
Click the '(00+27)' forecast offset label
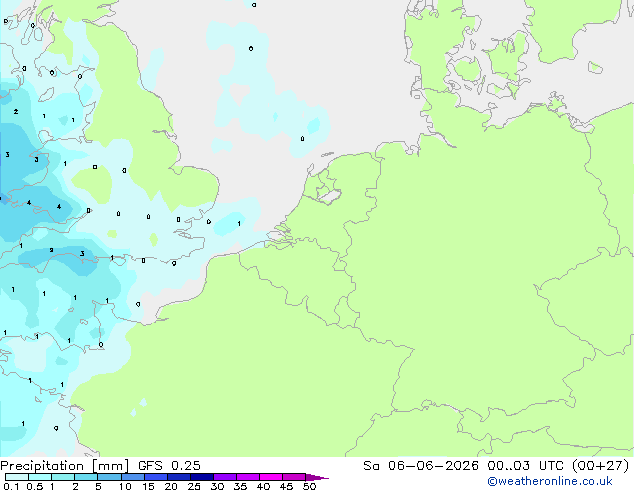[600, 466]
